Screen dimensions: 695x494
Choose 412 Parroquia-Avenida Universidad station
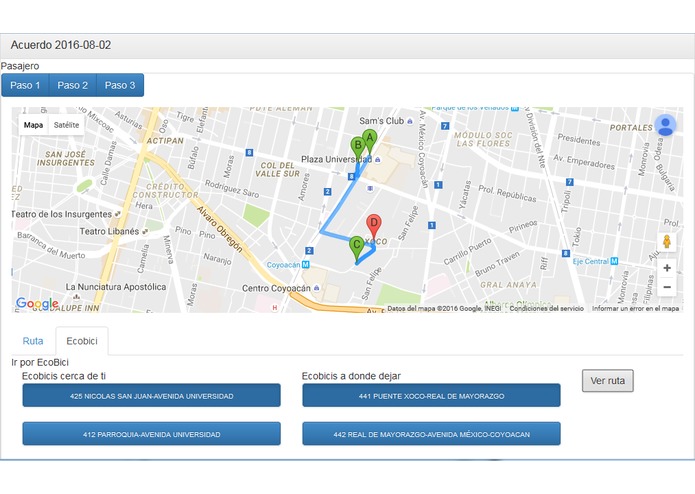[x=152, y=434]
